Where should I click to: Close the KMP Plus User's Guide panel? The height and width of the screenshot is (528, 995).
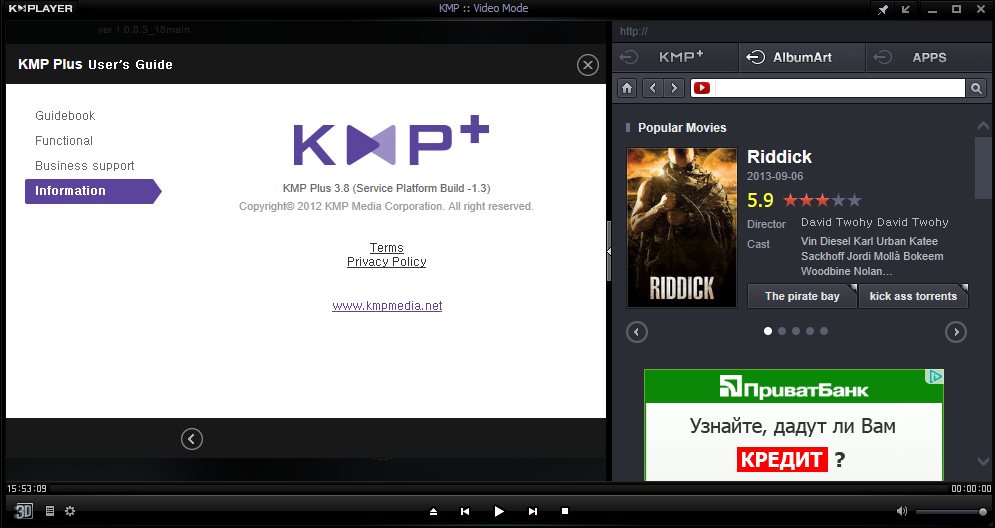coord(588,65)
